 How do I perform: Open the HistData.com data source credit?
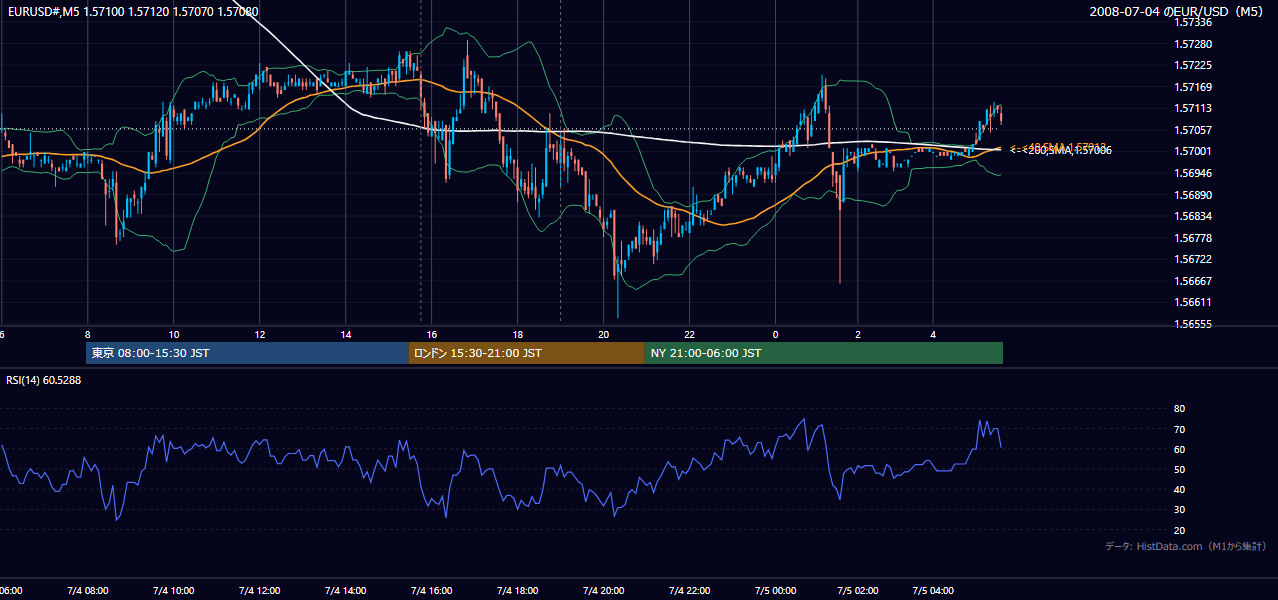point(1185,547)
